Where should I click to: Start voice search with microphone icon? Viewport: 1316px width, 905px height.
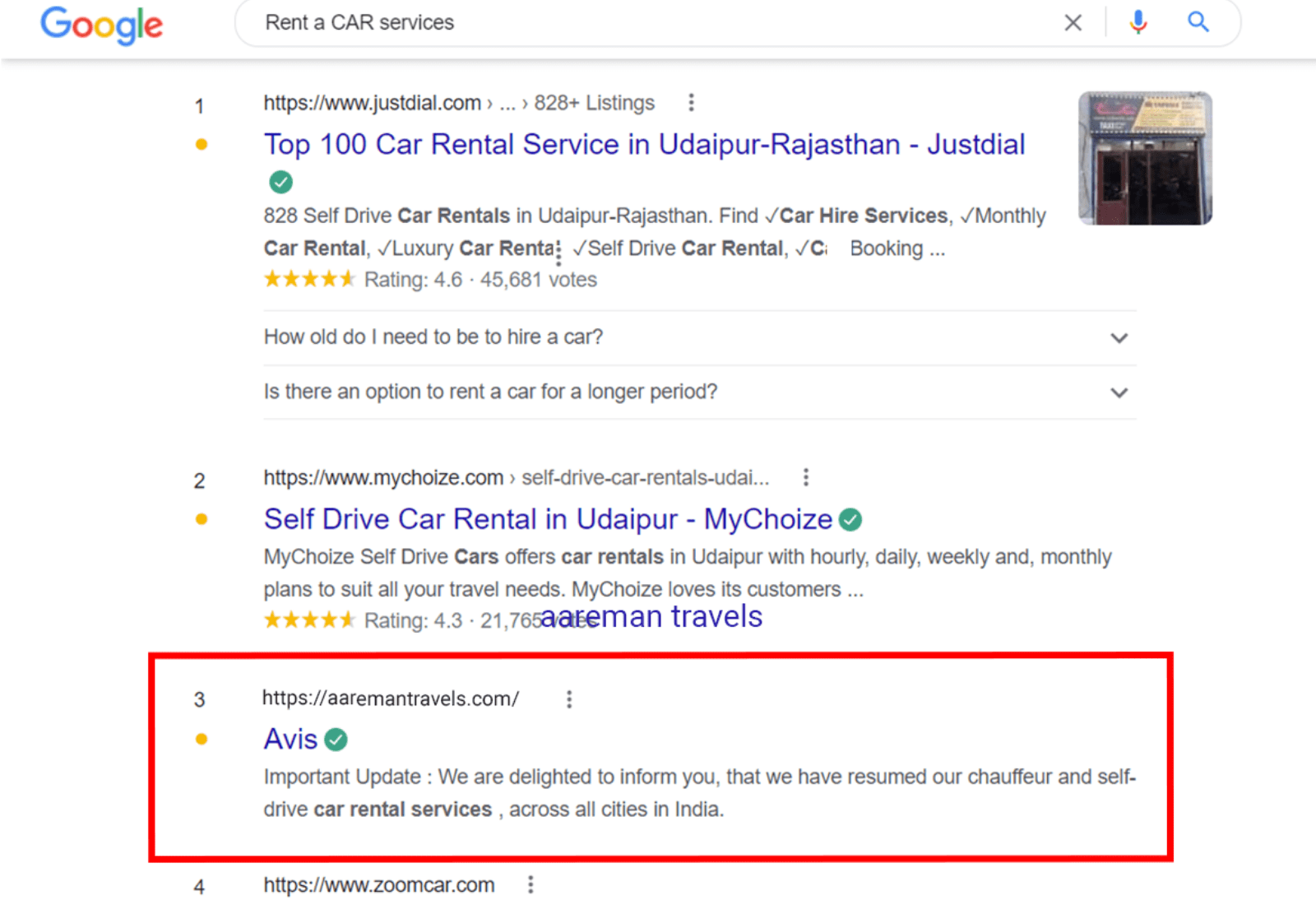tap(1138, 22)
